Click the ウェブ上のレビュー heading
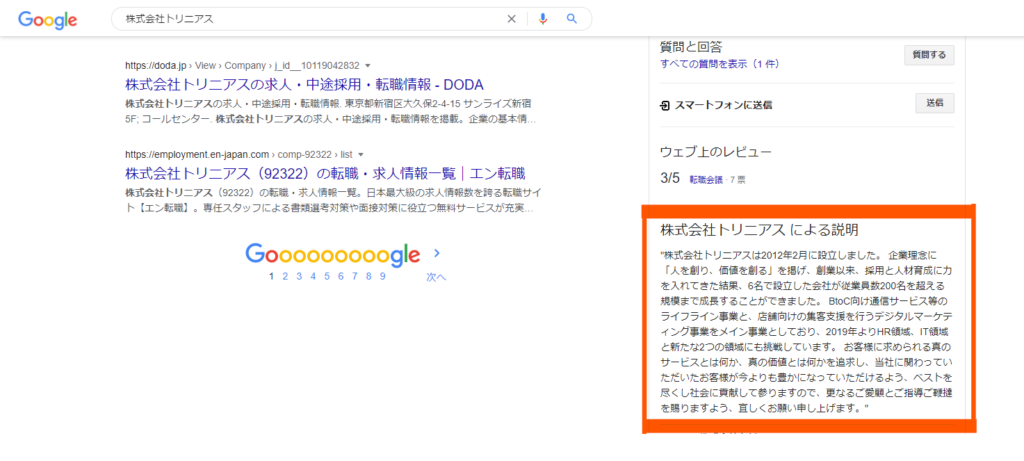 tap(716, 153)
